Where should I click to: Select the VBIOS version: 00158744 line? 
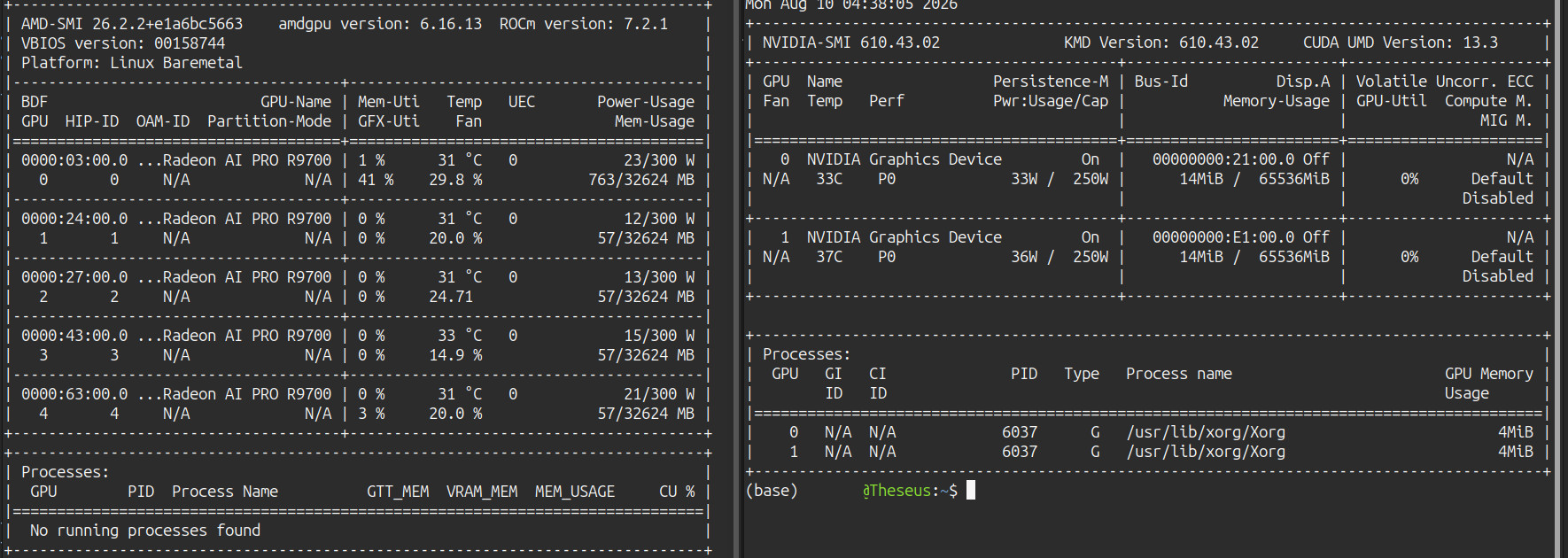[123, 43]
